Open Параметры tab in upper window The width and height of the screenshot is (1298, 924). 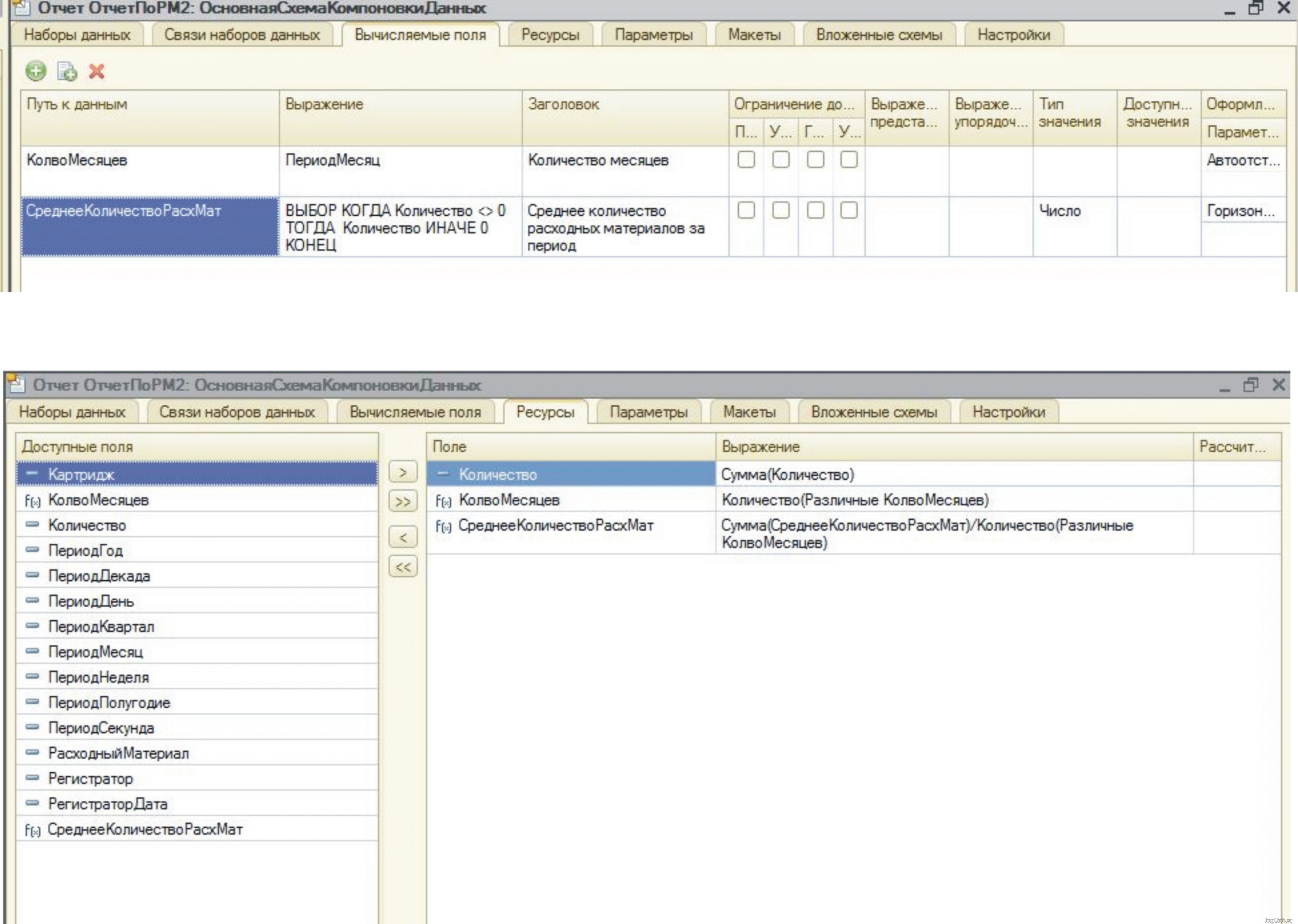(x=653, y=35)
